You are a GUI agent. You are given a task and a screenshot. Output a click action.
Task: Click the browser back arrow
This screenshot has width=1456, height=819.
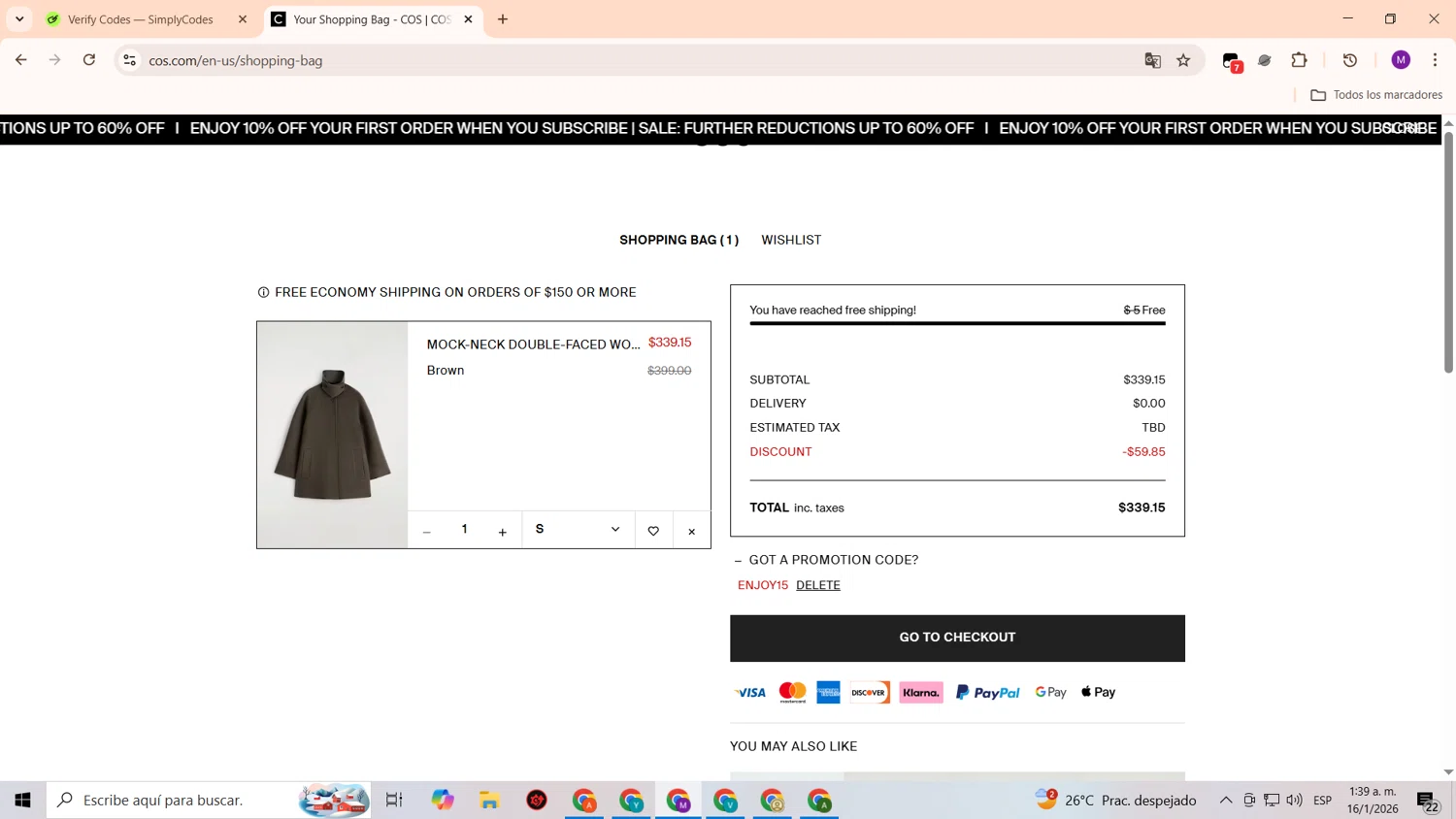[x=21, y=60]
